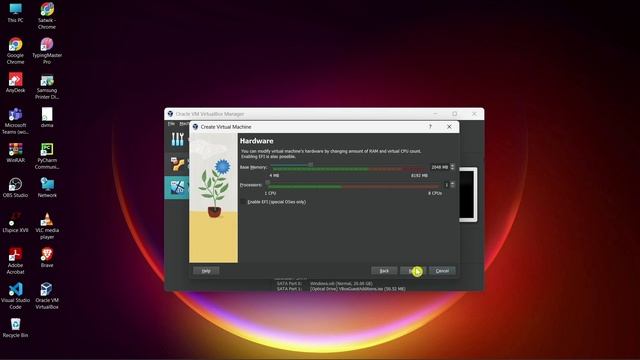The height and width of the screenshot is (360, 640).
Task: Open Brave browser shortcut
Action: click(x=47, y=258)
